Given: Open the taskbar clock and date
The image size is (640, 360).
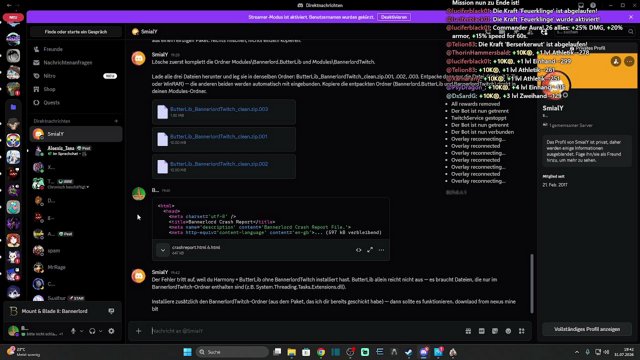Looking at the screenshot, I should click(623, 352).
